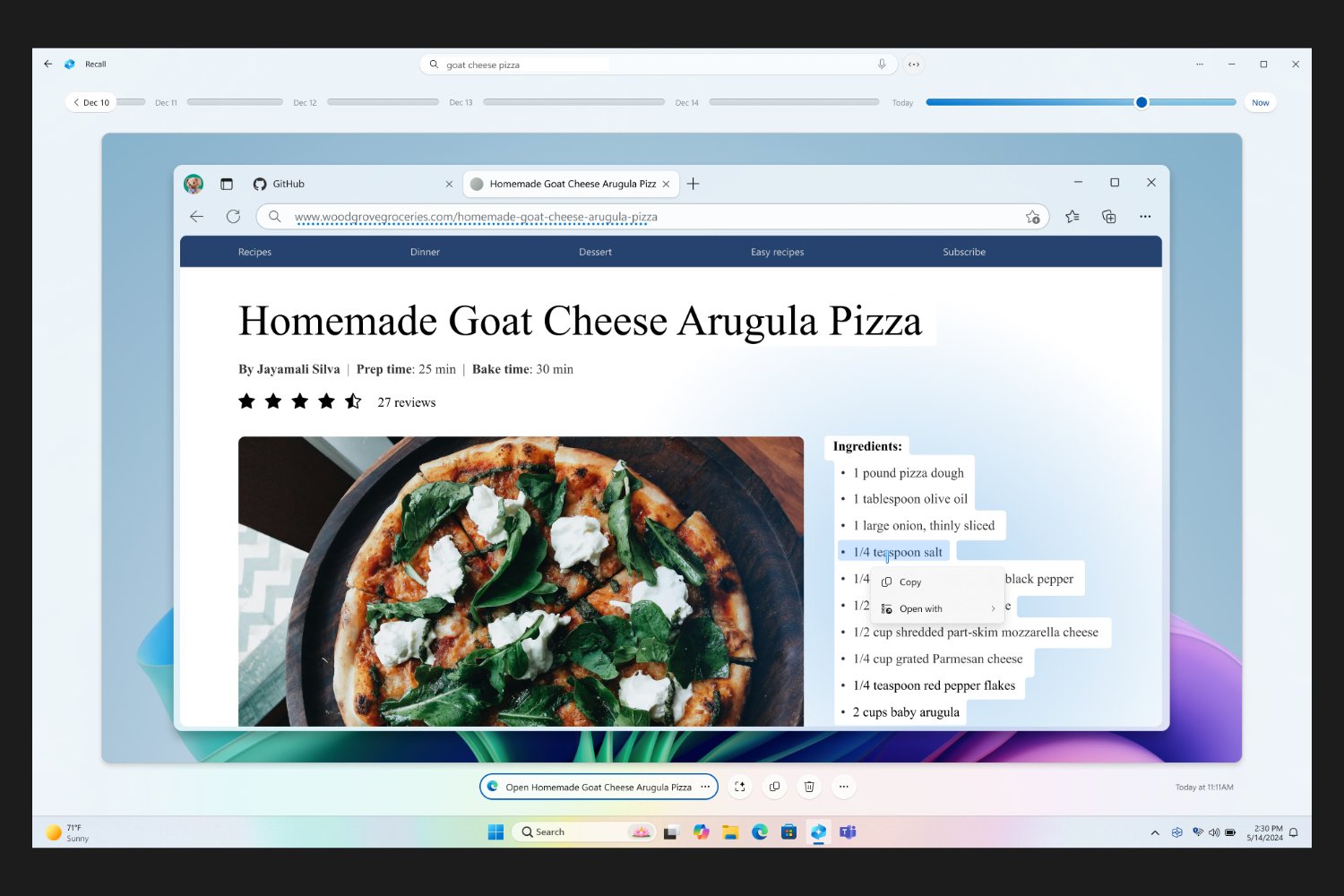The height and width of the screenshot is (896, 1344).
Task: Expand the Open with submenu arrow
Action: (993, 608)
